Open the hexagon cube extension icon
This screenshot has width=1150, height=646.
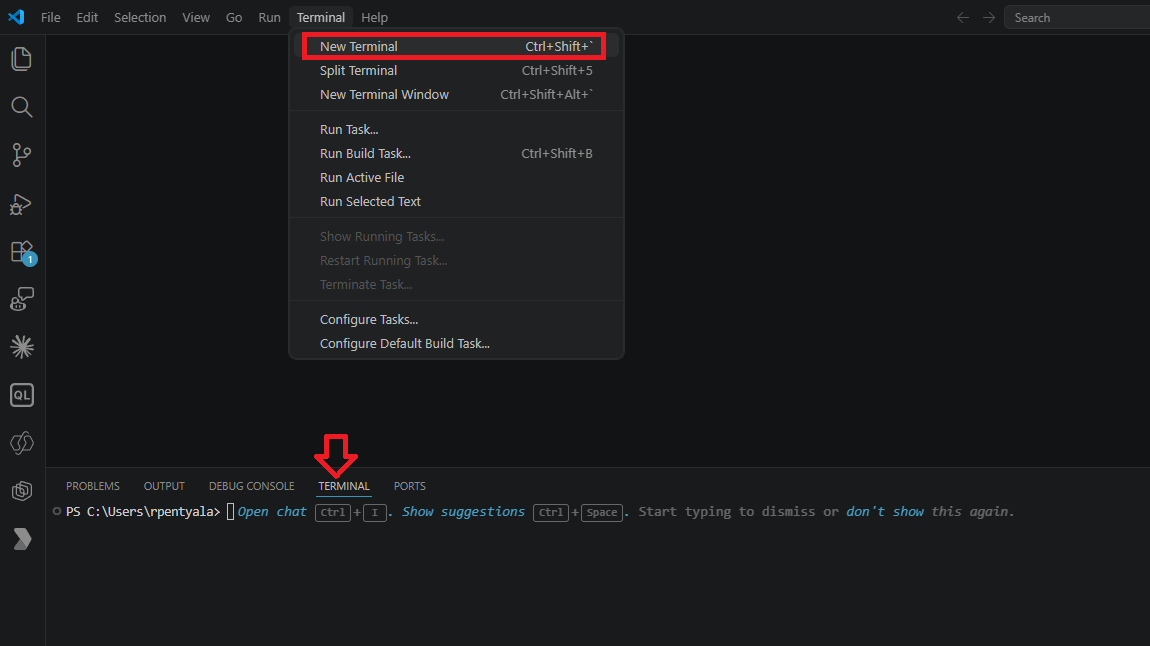pyautogui.click(x=22, y=491)
